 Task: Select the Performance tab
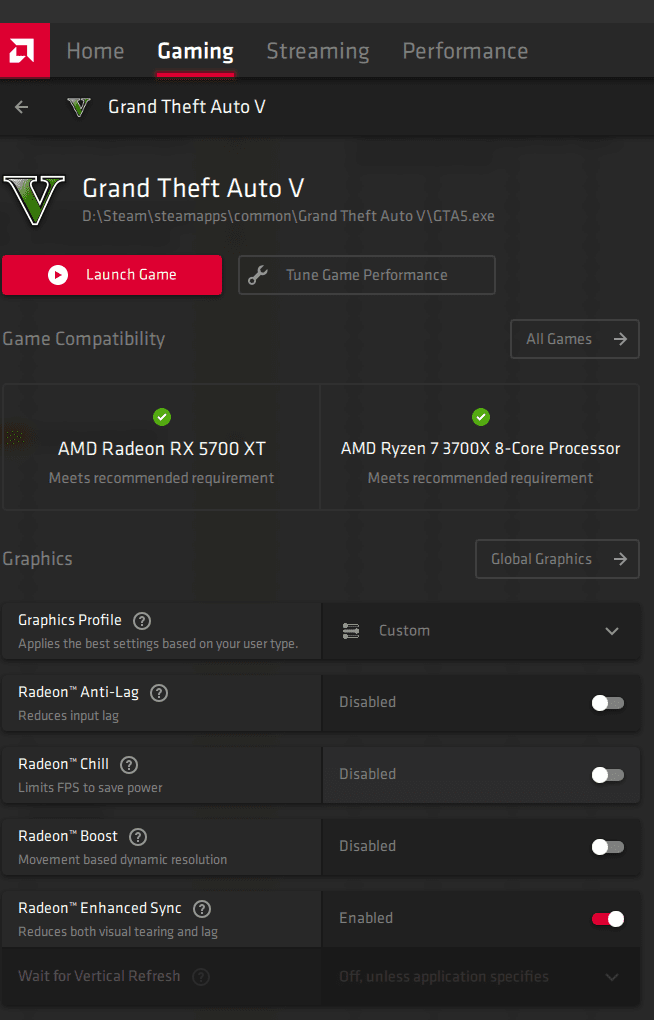click(465, 51)
